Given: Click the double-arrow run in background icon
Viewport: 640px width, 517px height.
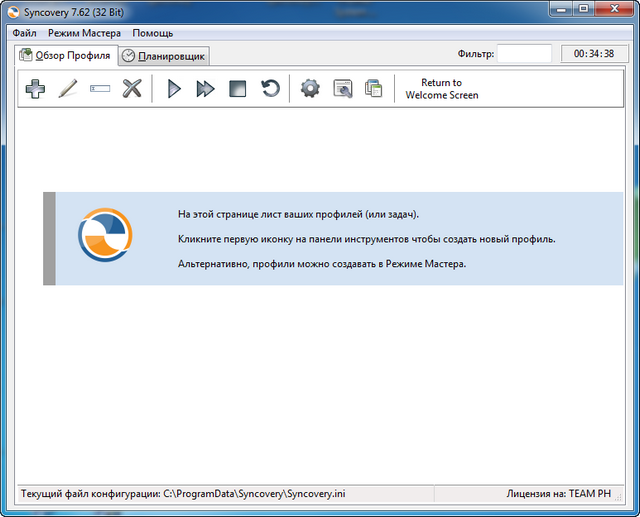Looking at the screenshot, I should point(205,90).
